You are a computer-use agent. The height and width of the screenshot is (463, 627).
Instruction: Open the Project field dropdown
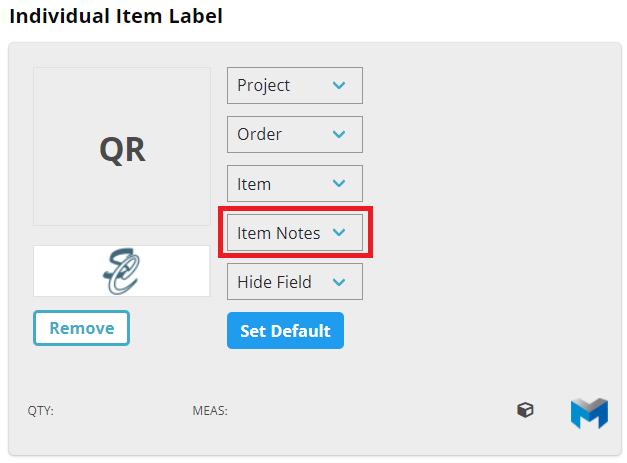tap(293, 86)
